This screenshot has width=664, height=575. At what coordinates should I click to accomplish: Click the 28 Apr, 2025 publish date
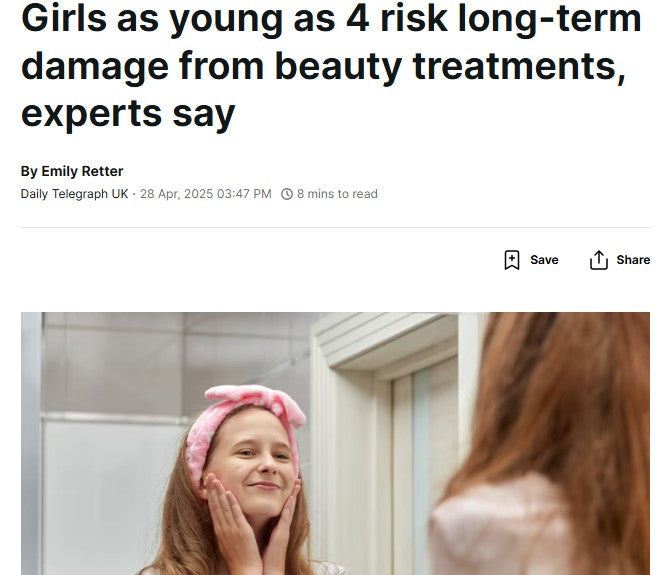[x=177, y=194]
